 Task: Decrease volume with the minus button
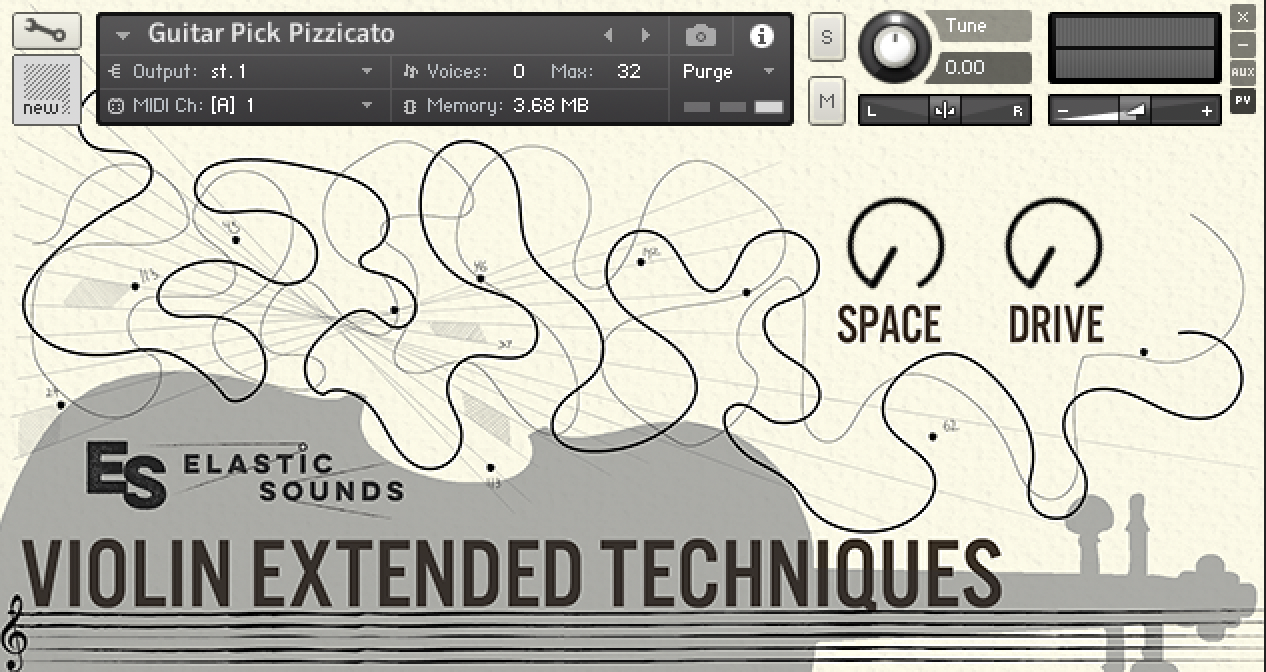click(x=1063, y=111)
